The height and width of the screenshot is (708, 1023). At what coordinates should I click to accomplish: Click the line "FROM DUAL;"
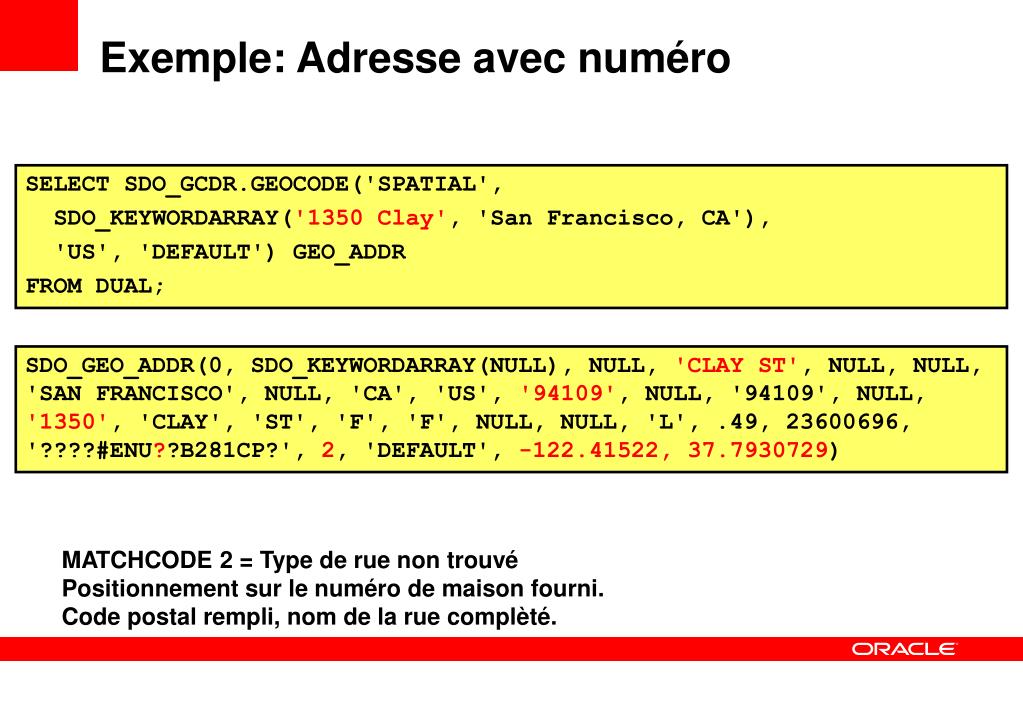coord(95,286)
